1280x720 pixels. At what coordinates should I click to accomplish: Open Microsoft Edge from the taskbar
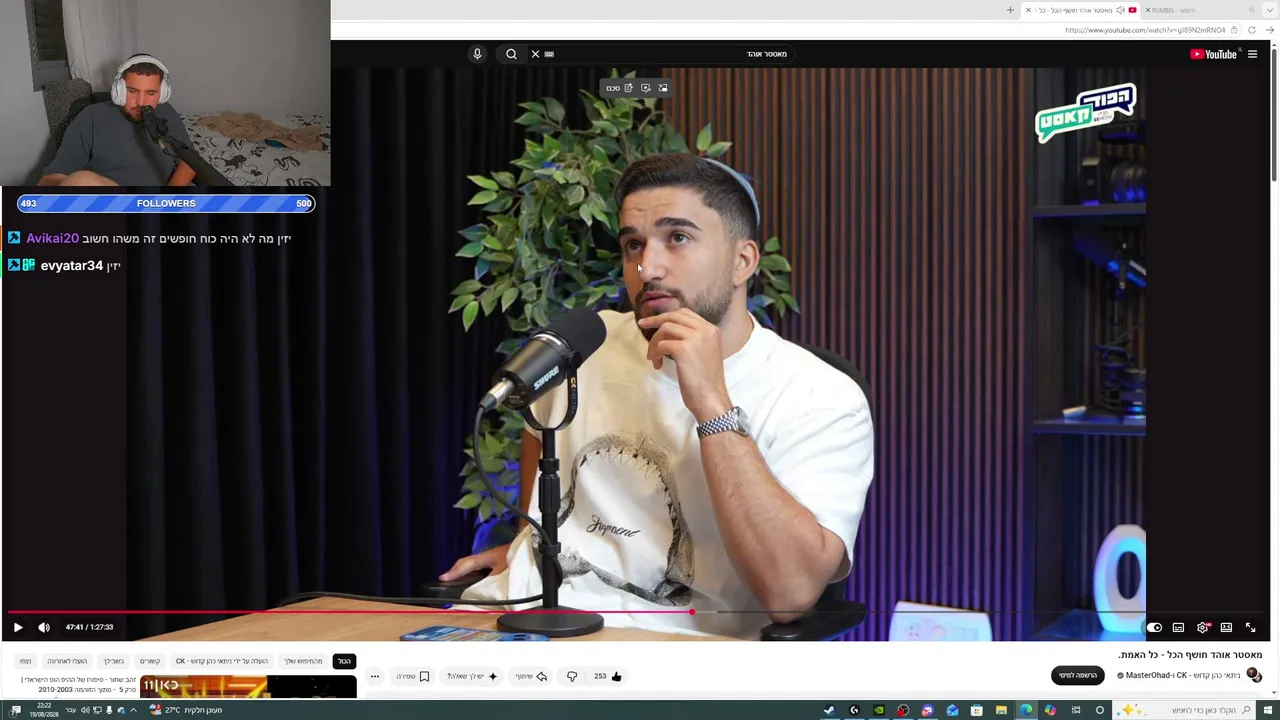pos(1026,710)
